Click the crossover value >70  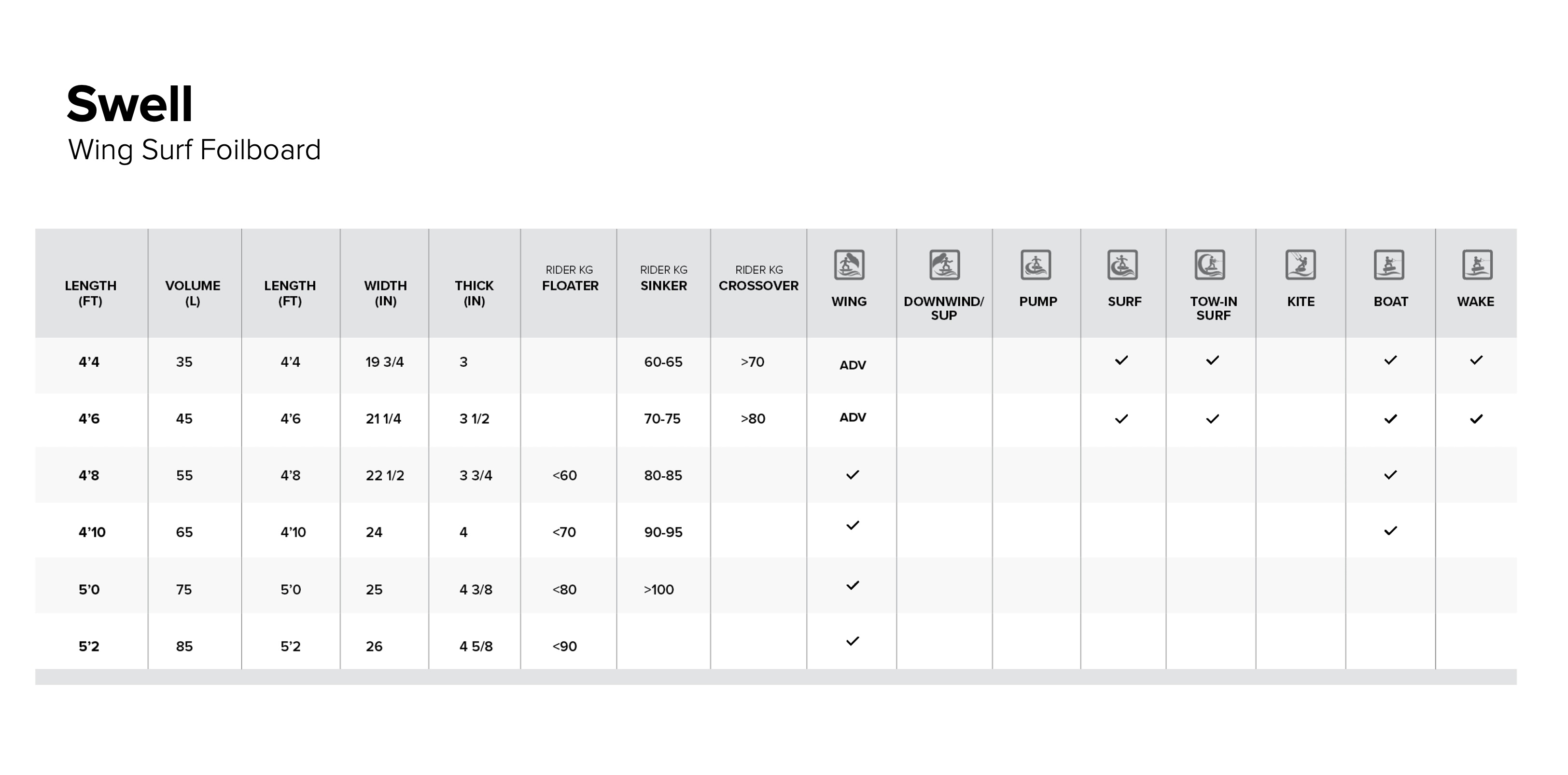[x=752, y=362]
